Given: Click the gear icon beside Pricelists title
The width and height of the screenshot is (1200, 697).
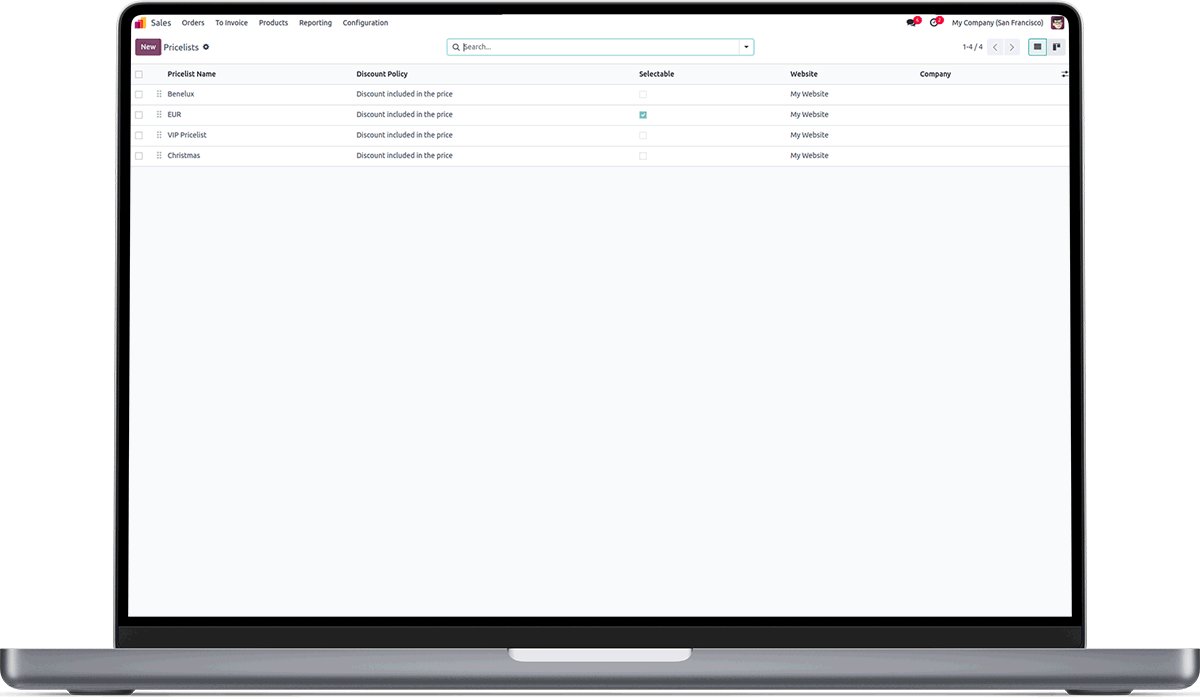Looking at the screenshot, I should 206,47.
